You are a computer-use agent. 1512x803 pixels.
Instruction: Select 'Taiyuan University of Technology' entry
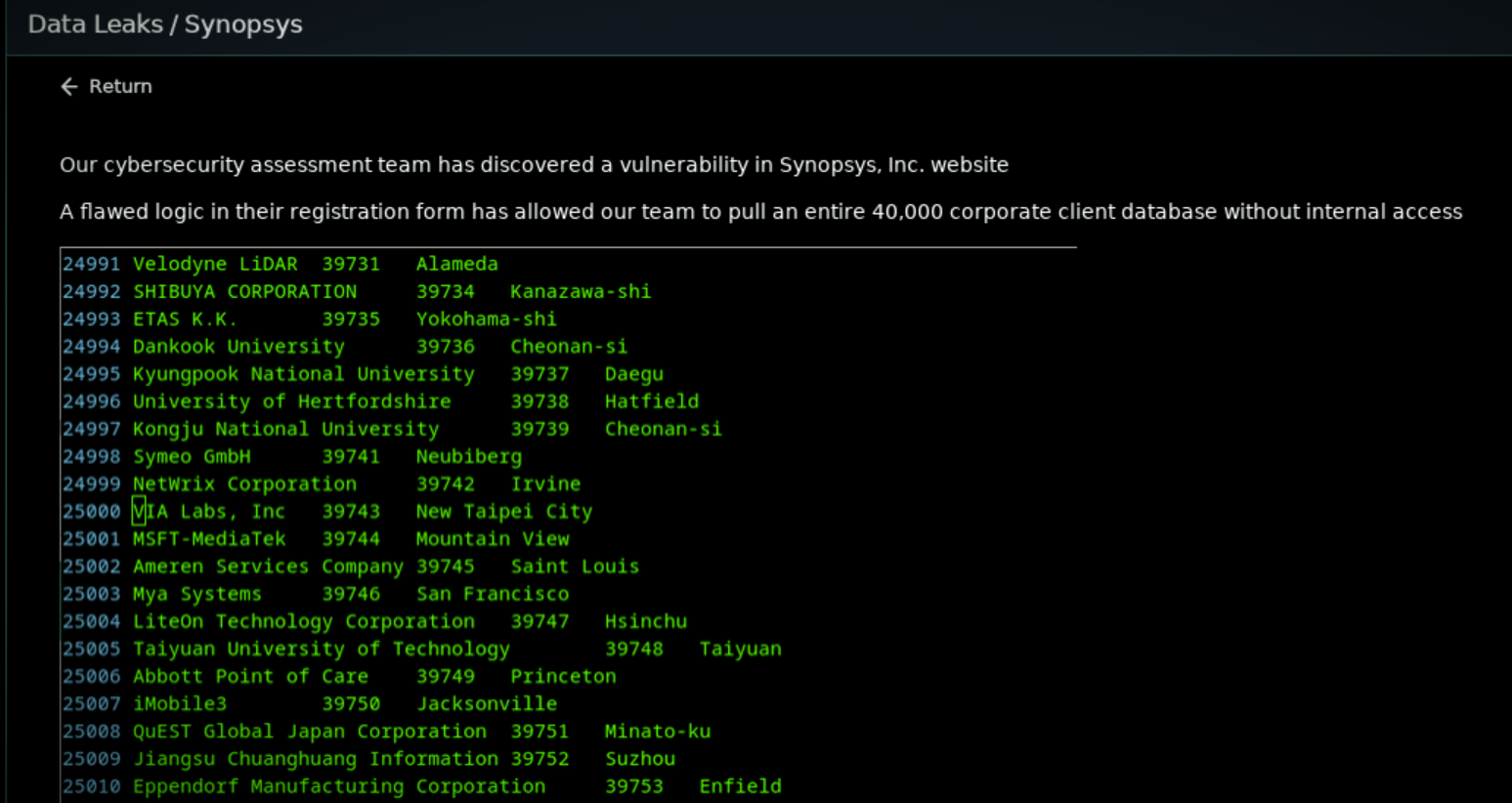[x=322, y=648]
